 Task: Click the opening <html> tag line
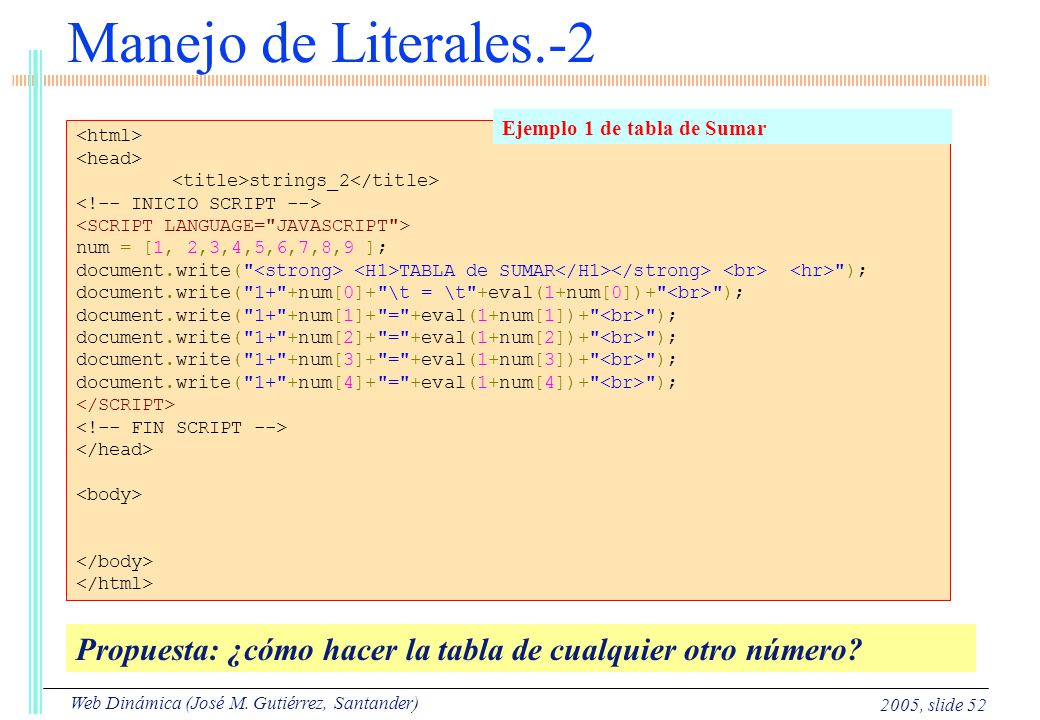point(109,136)
